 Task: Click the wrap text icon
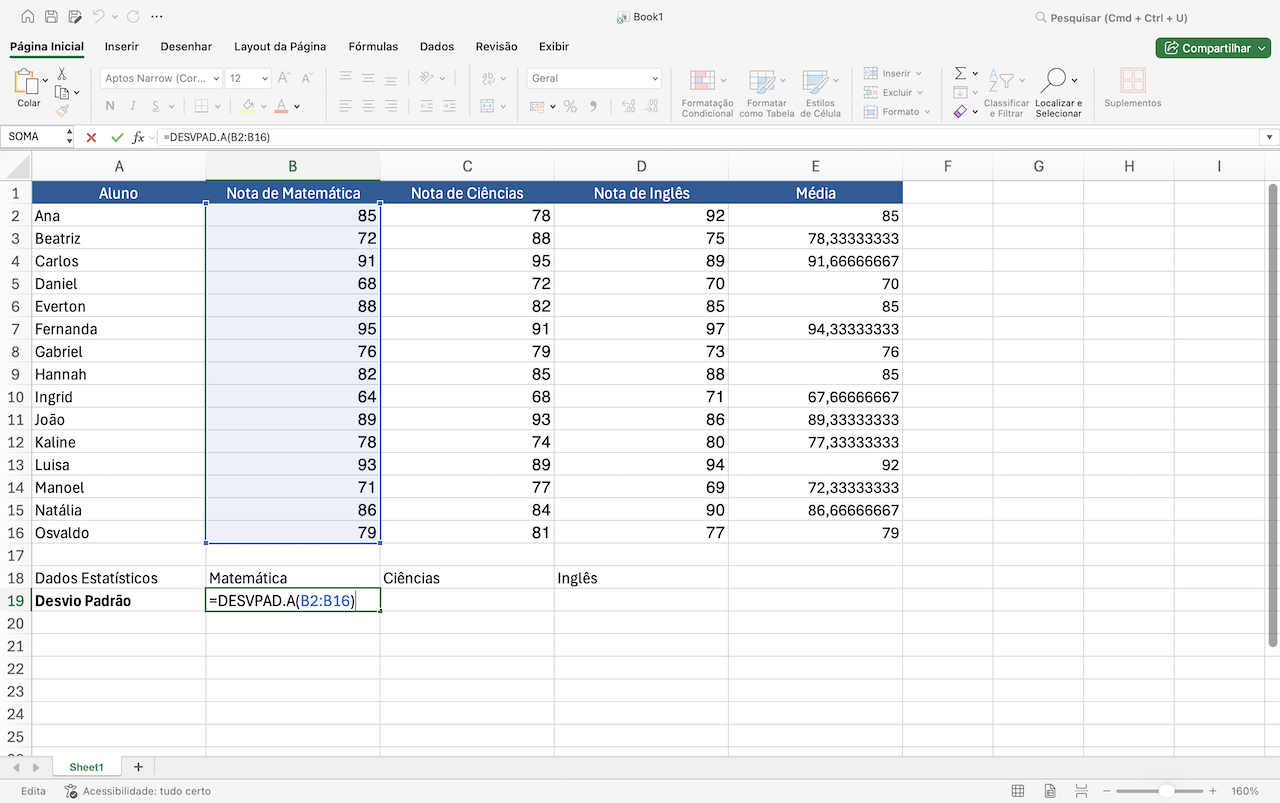coord(488,78)
